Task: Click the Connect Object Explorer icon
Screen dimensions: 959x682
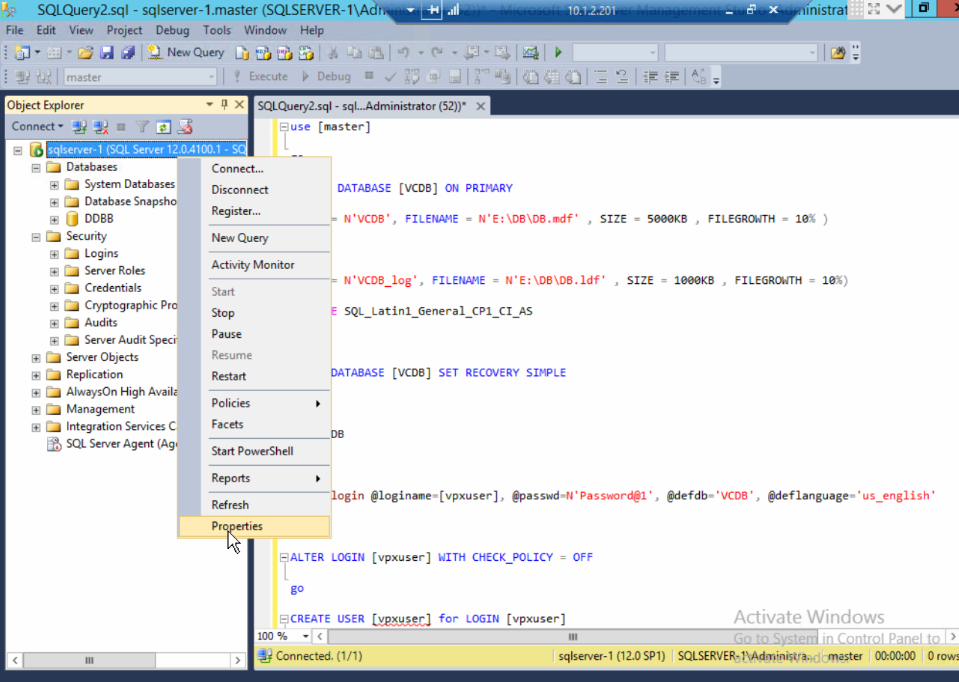Action: [79, 127]
